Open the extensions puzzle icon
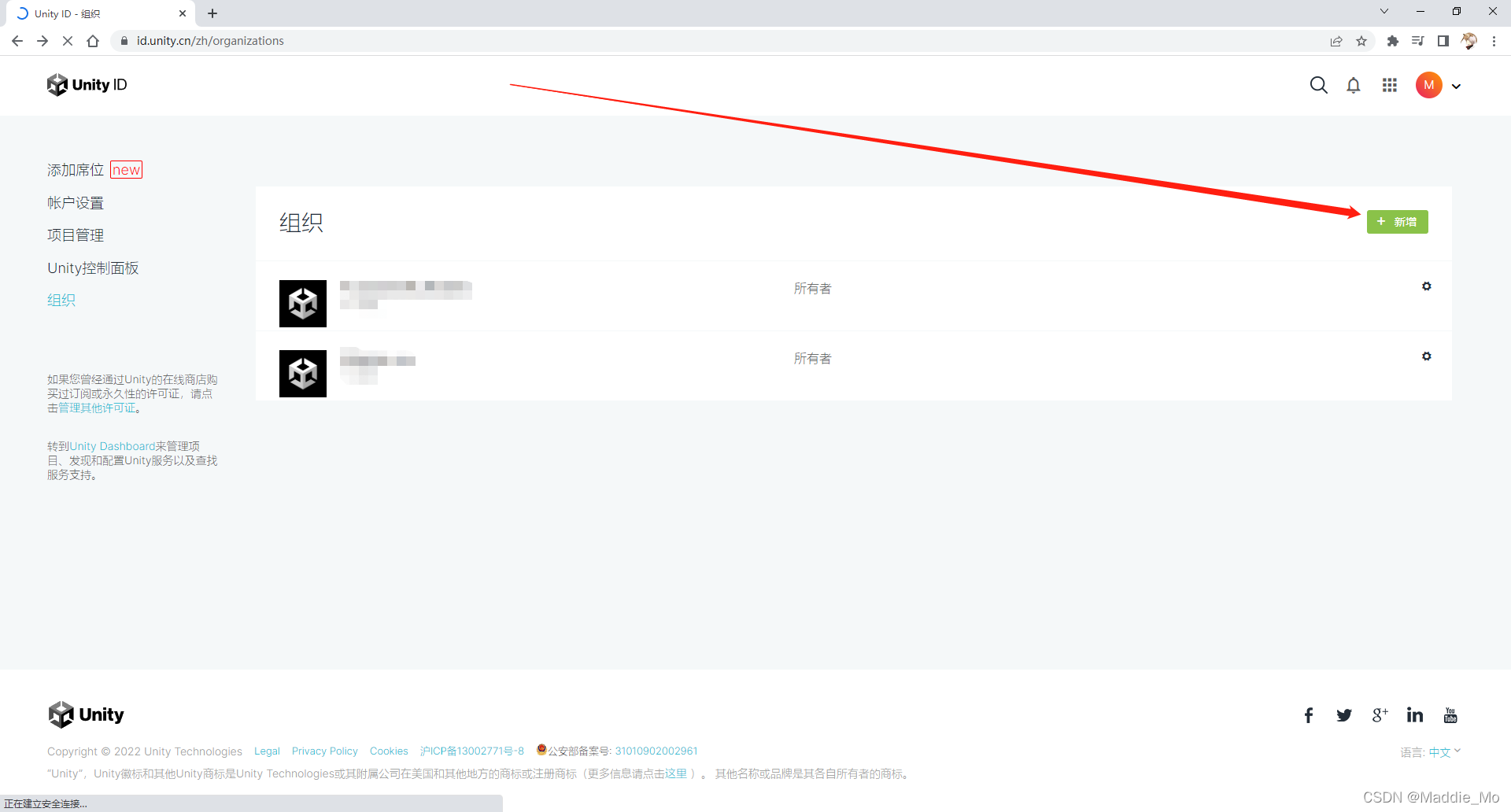1511x812 pixels. [1393, 41]
